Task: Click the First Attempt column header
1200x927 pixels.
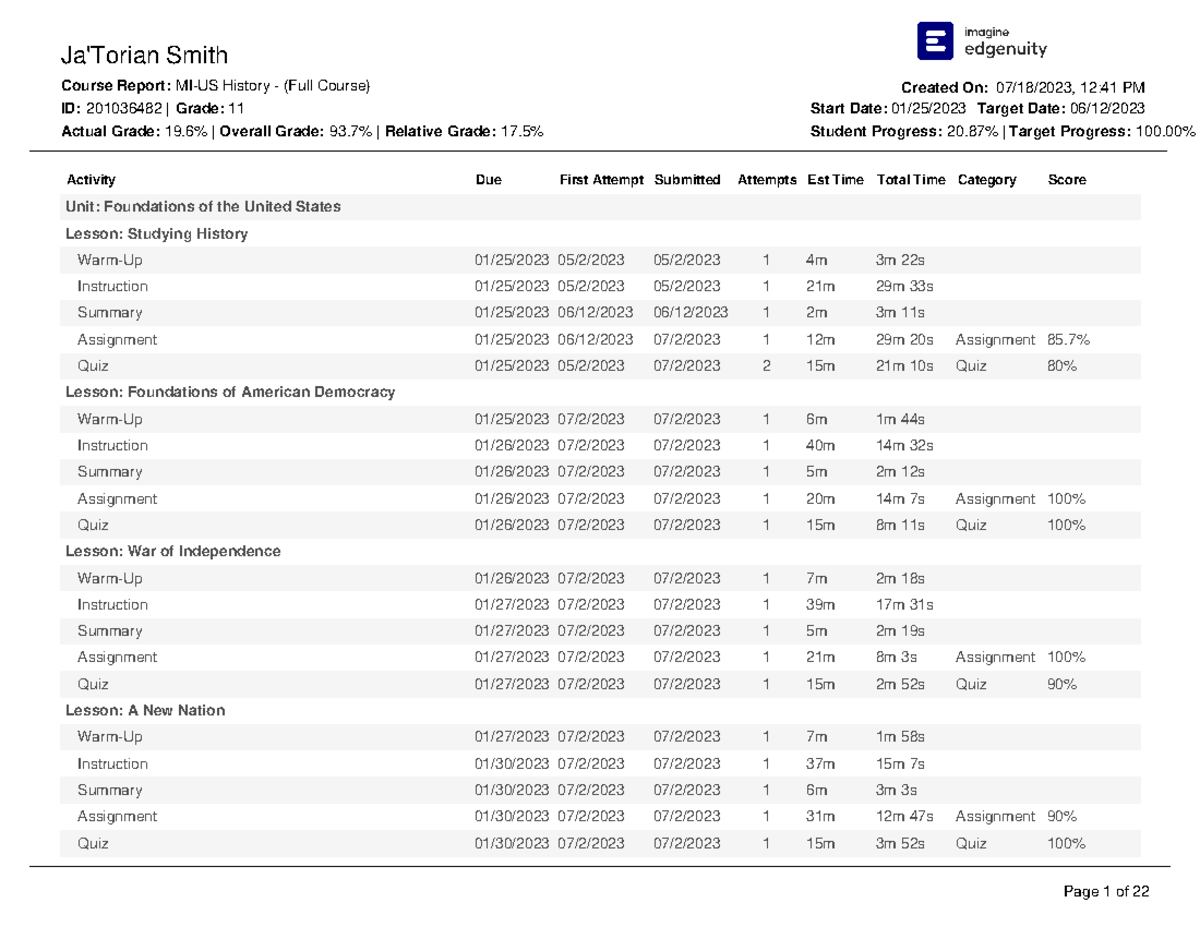Action: point(601,180)
